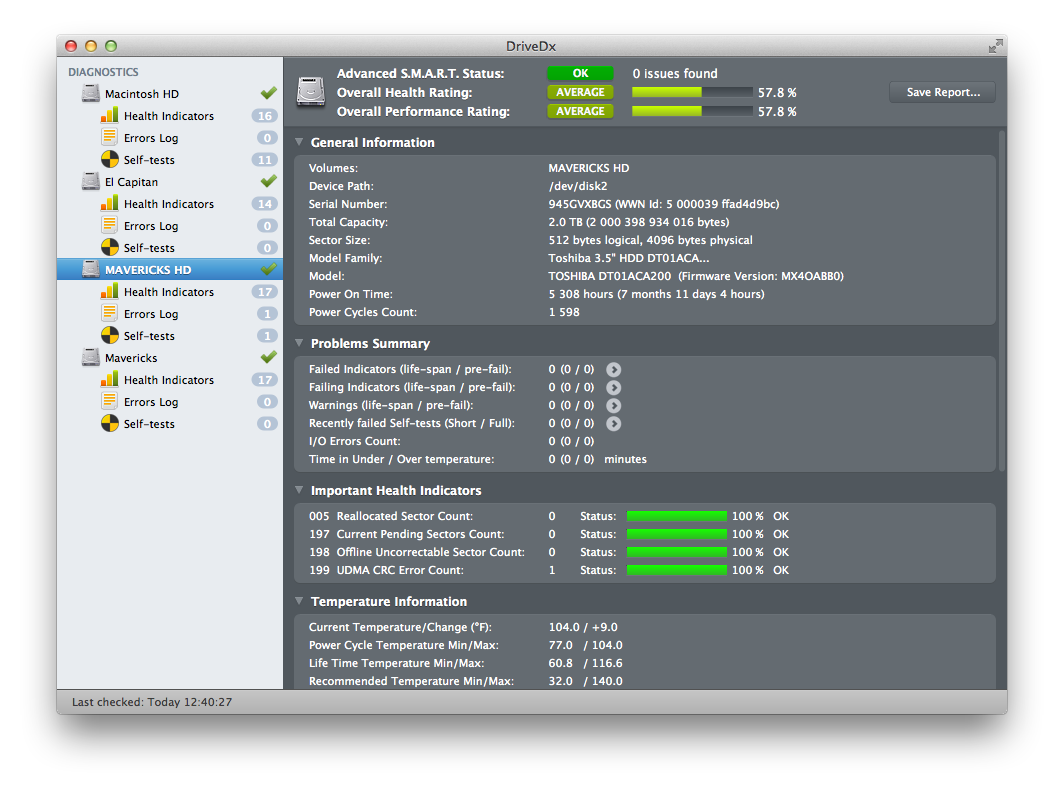This screenshot has width=1064, height=793.
Task: Click arrow button next to Failing Indicators
Action: click(x=613, y=387)
